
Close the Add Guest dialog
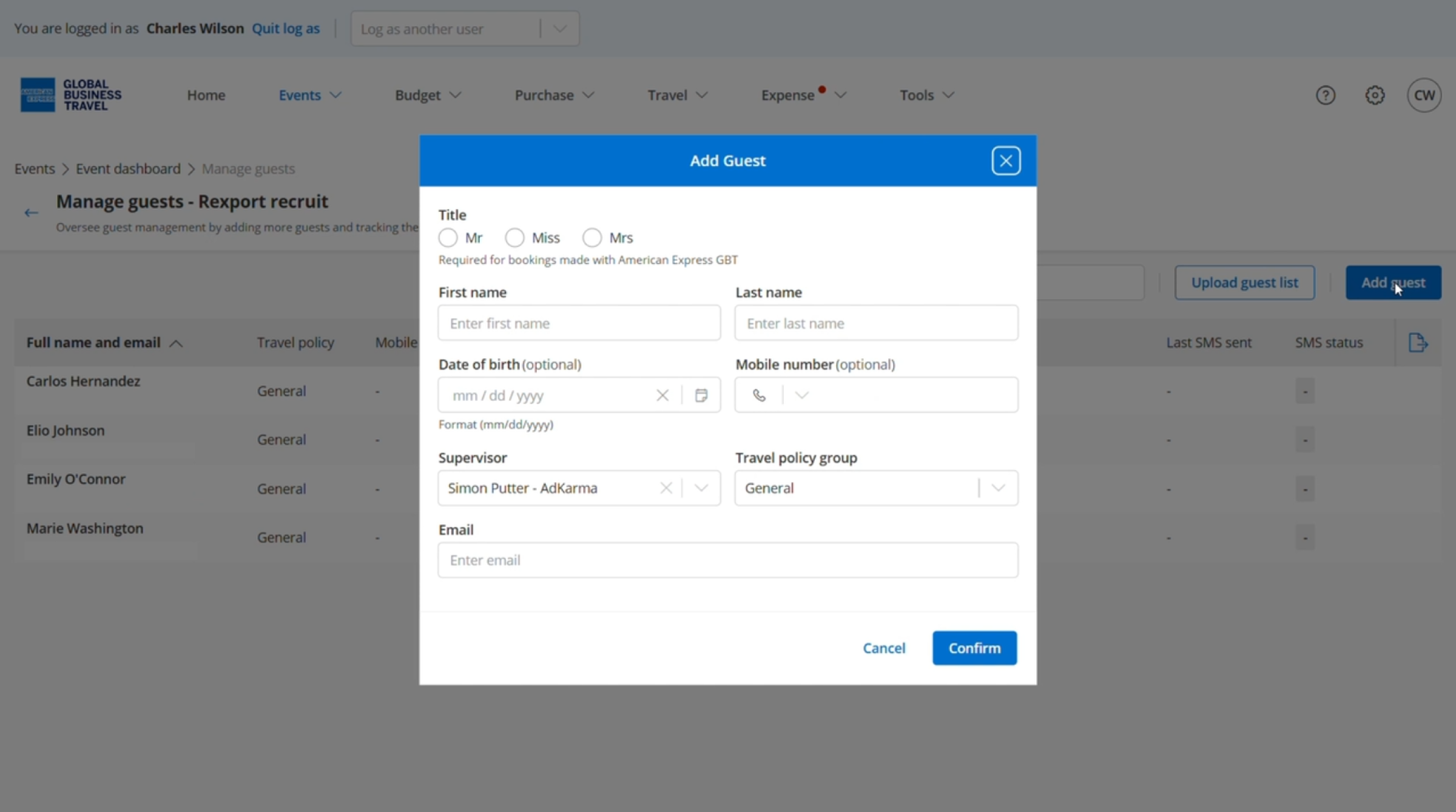tap(1005, 161)
